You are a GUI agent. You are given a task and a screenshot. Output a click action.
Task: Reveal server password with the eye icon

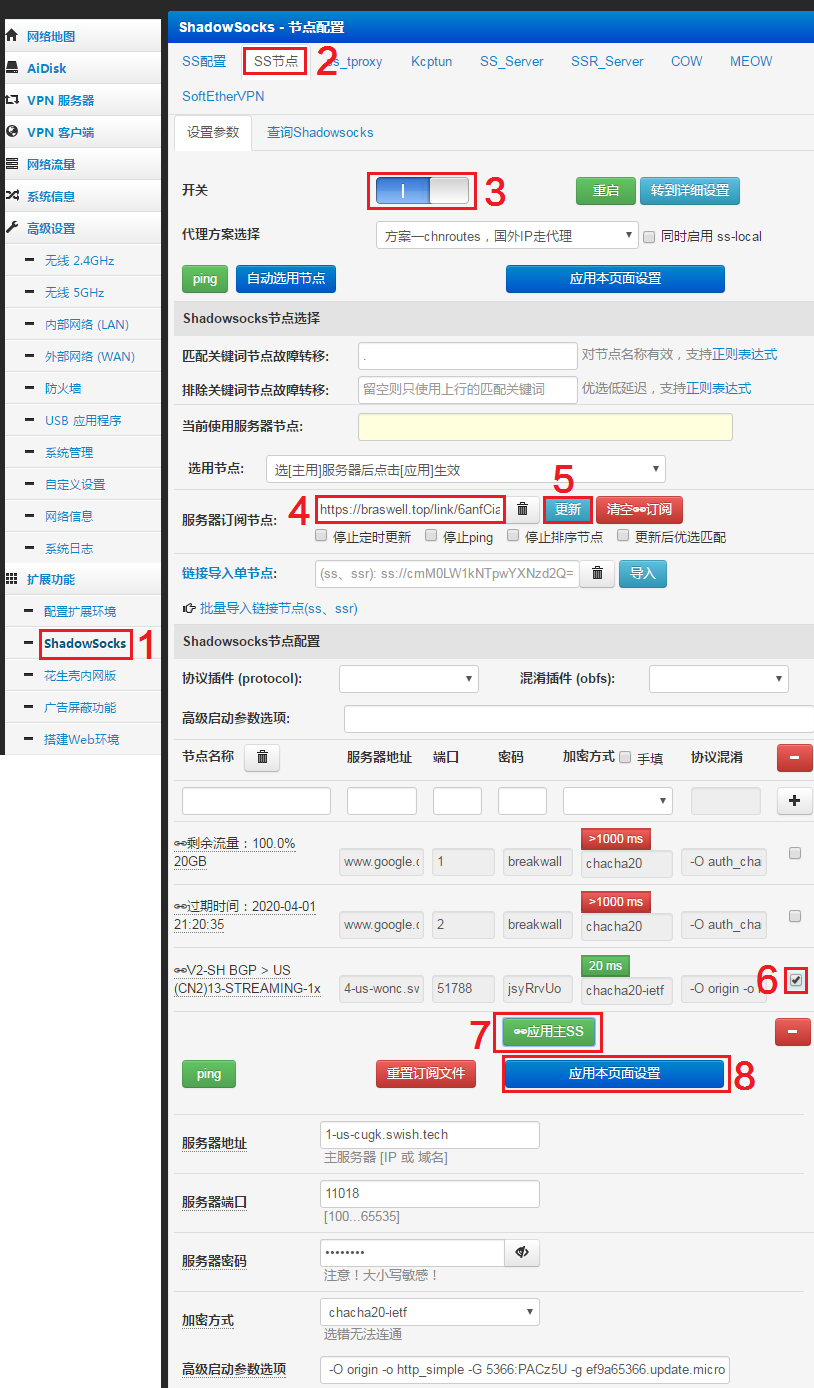(522, 1252)
